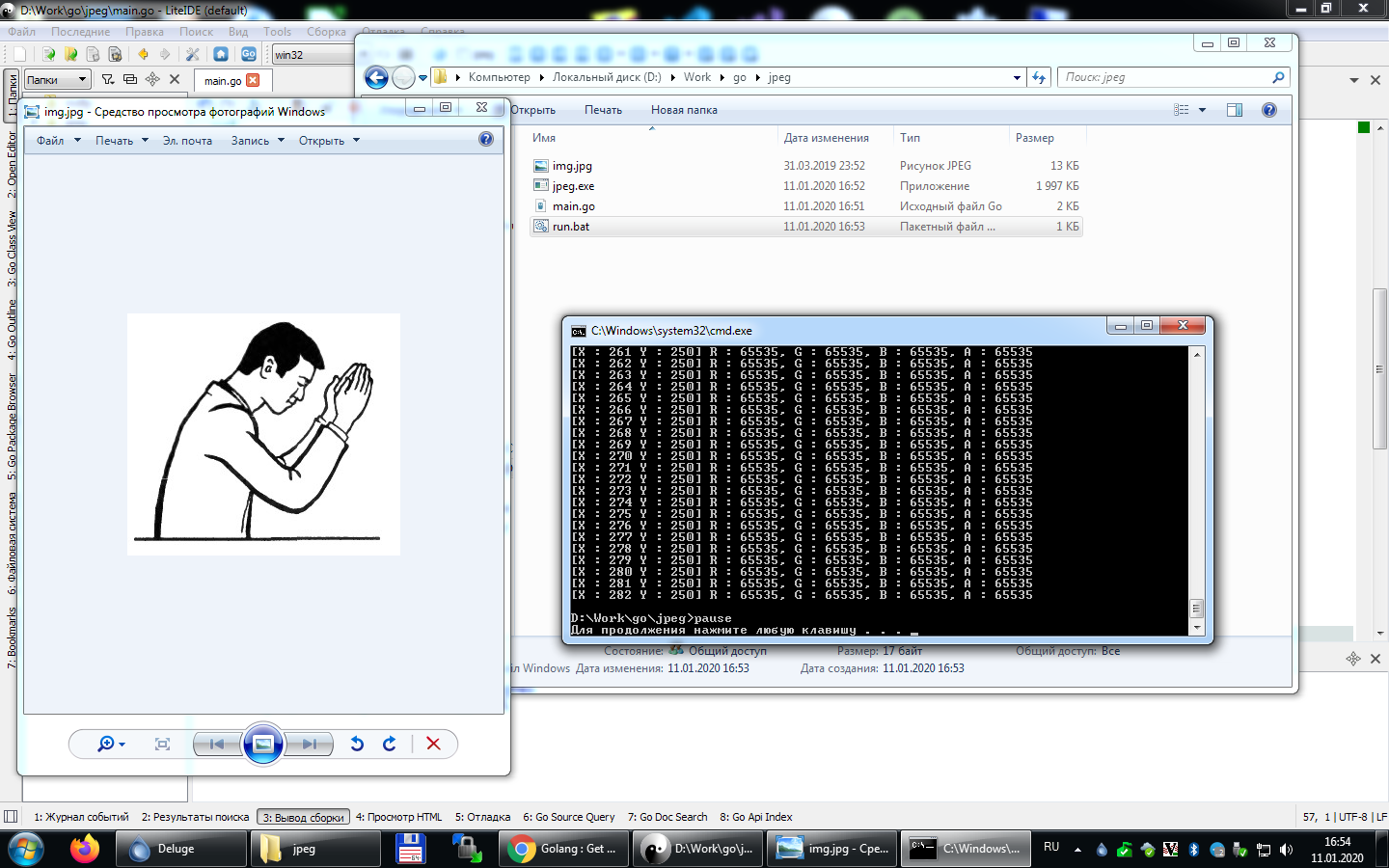This screenshot has height=868, width=1389.
Task: Rotate image clockwise in Photo Viewer
Action: 390,744
